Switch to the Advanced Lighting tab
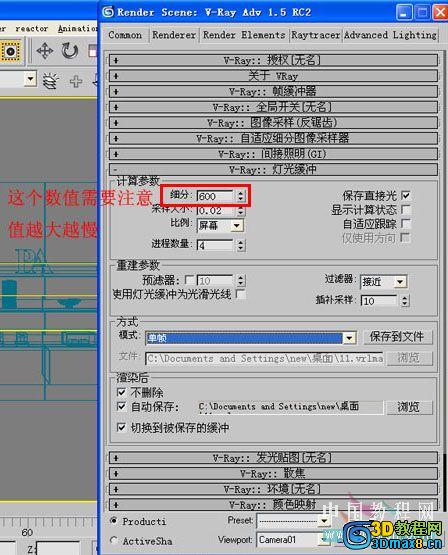Screen dimensions: 448x555 [x=390, y=35]
